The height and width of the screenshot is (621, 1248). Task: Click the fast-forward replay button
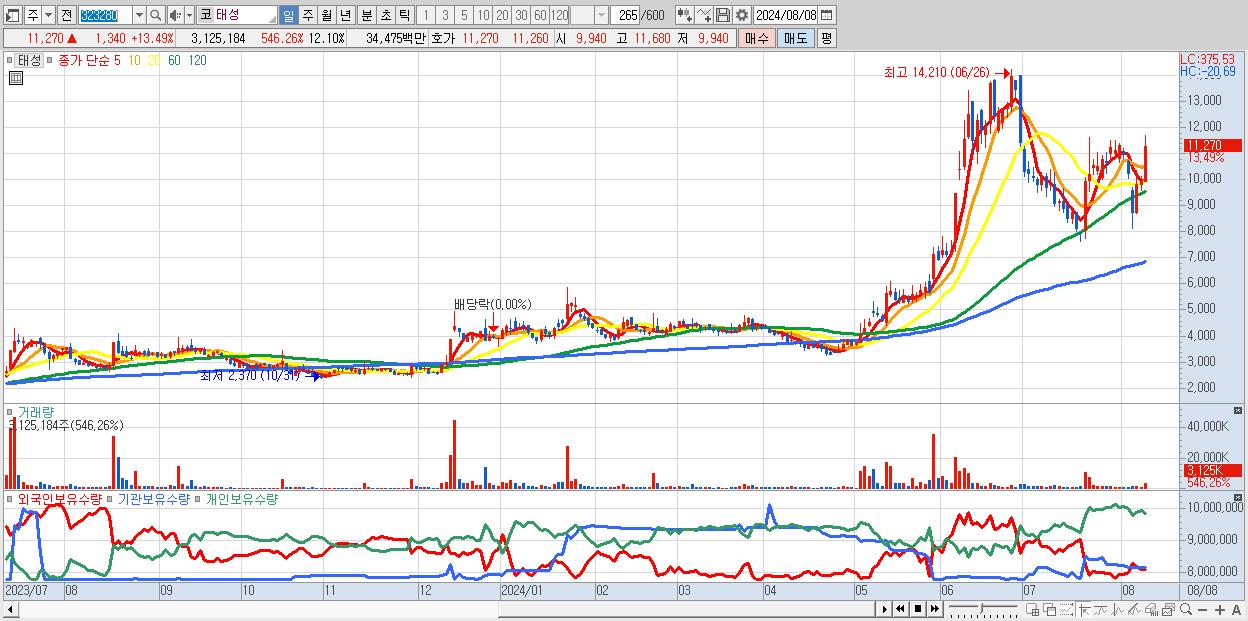tap(934, 609)
